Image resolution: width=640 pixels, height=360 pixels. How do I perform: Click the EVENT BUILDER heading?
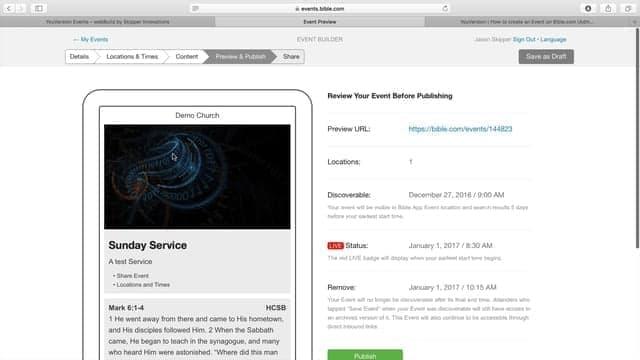pos(320,39)
